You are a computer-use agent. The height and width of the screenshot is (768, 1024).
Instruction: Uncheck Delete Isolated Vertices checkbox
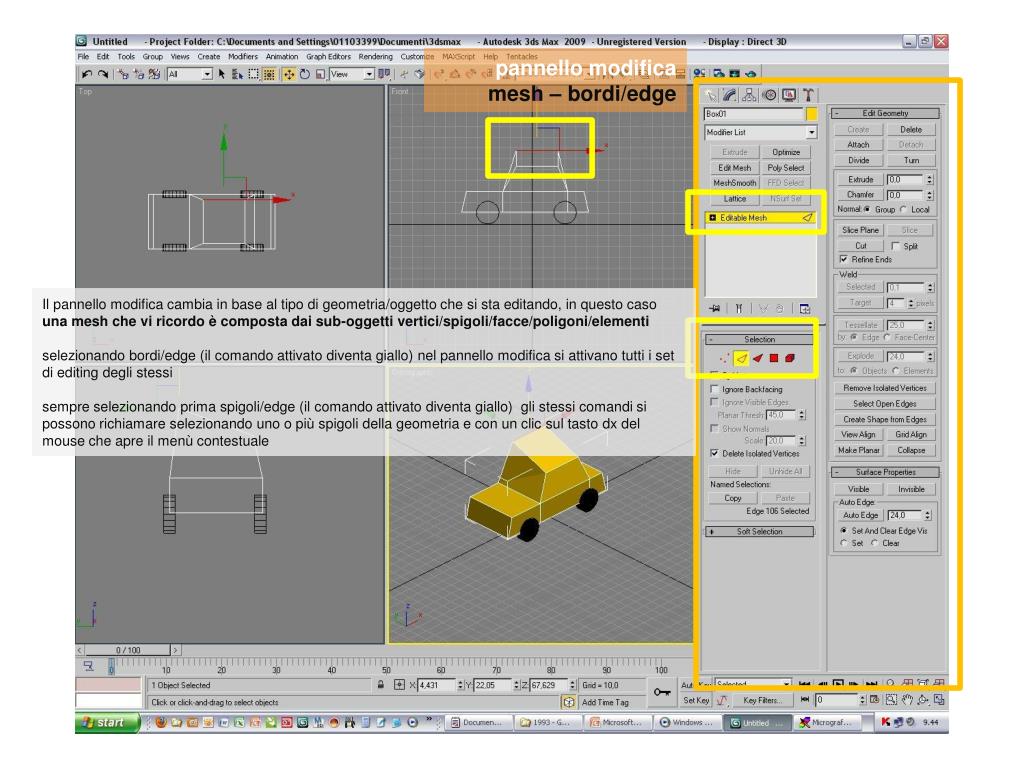pyautogui.click(x=714, y=453)
